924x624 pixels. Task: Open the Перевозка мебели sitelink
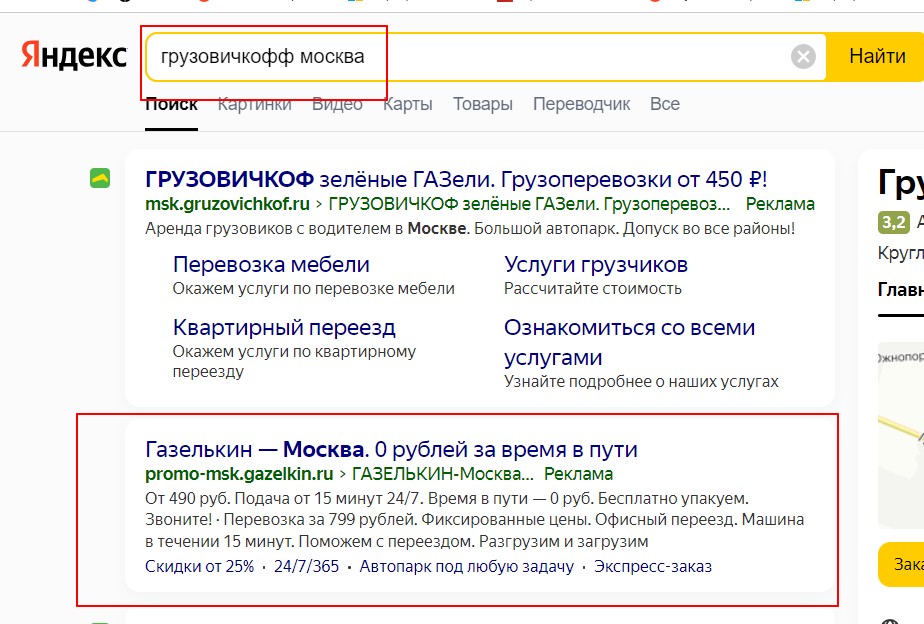click(271, 265)
